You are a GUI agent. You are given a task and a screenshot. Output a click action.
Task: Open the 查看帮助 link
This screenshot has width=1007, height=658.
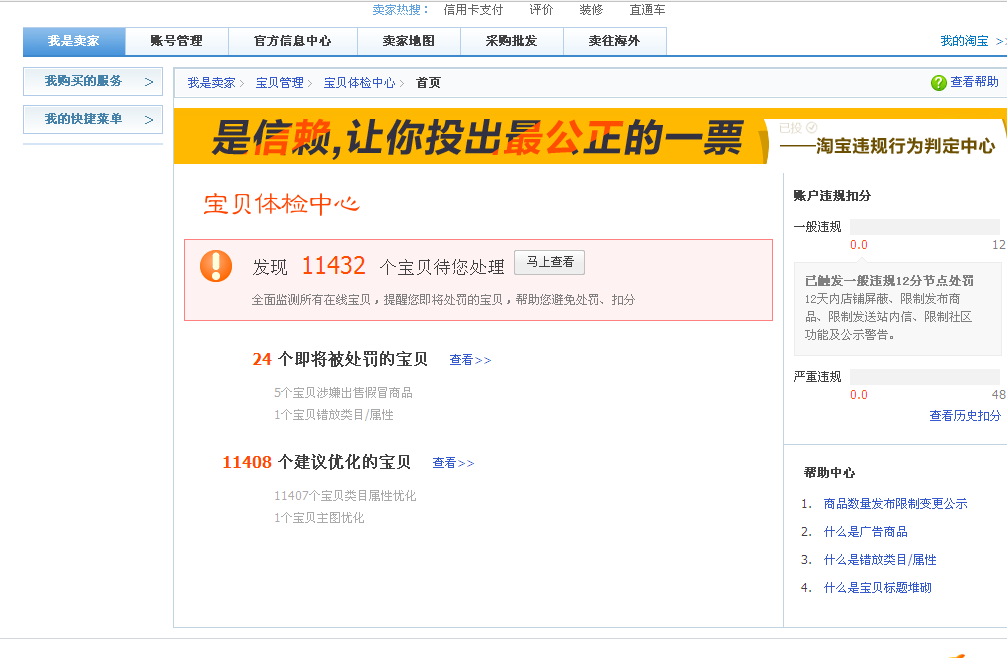pyautogui.click(x=974, y=82)
